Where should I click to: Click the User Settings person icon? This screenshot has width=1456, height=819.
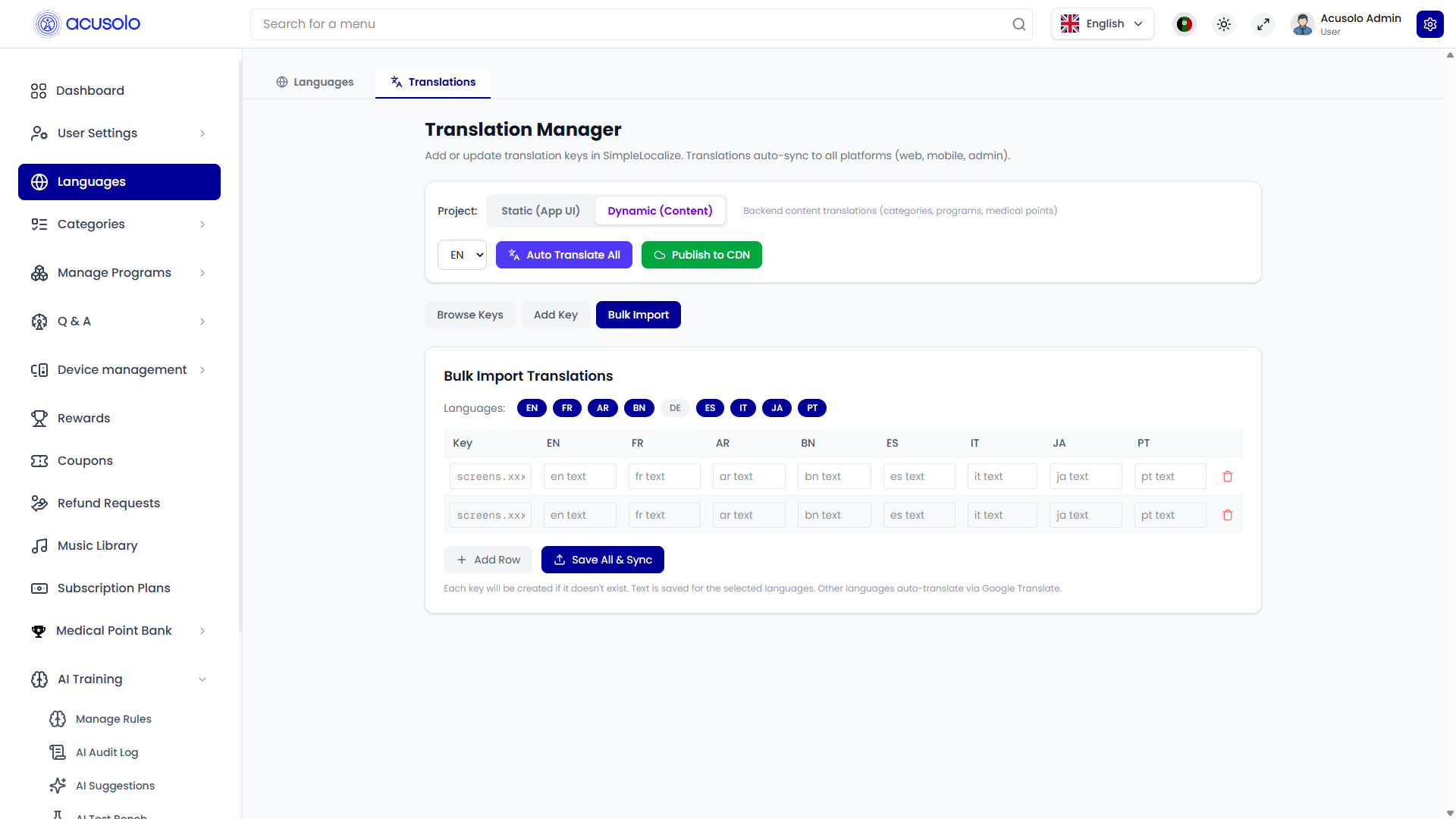tap(39, 133)
